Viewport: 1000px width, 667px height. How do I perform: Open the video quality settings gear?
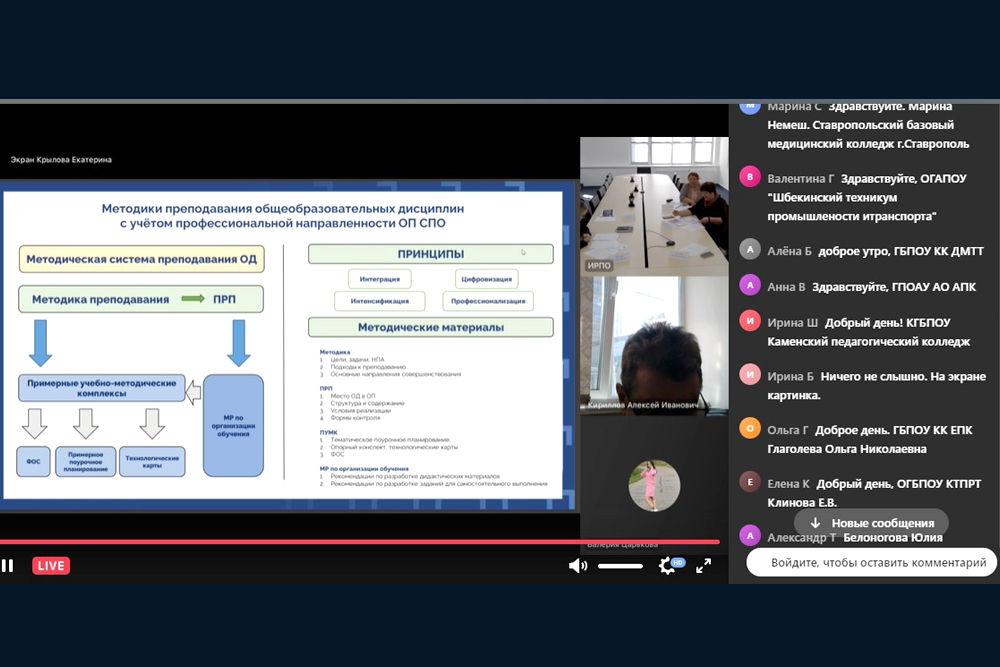[x=668, y=566]
